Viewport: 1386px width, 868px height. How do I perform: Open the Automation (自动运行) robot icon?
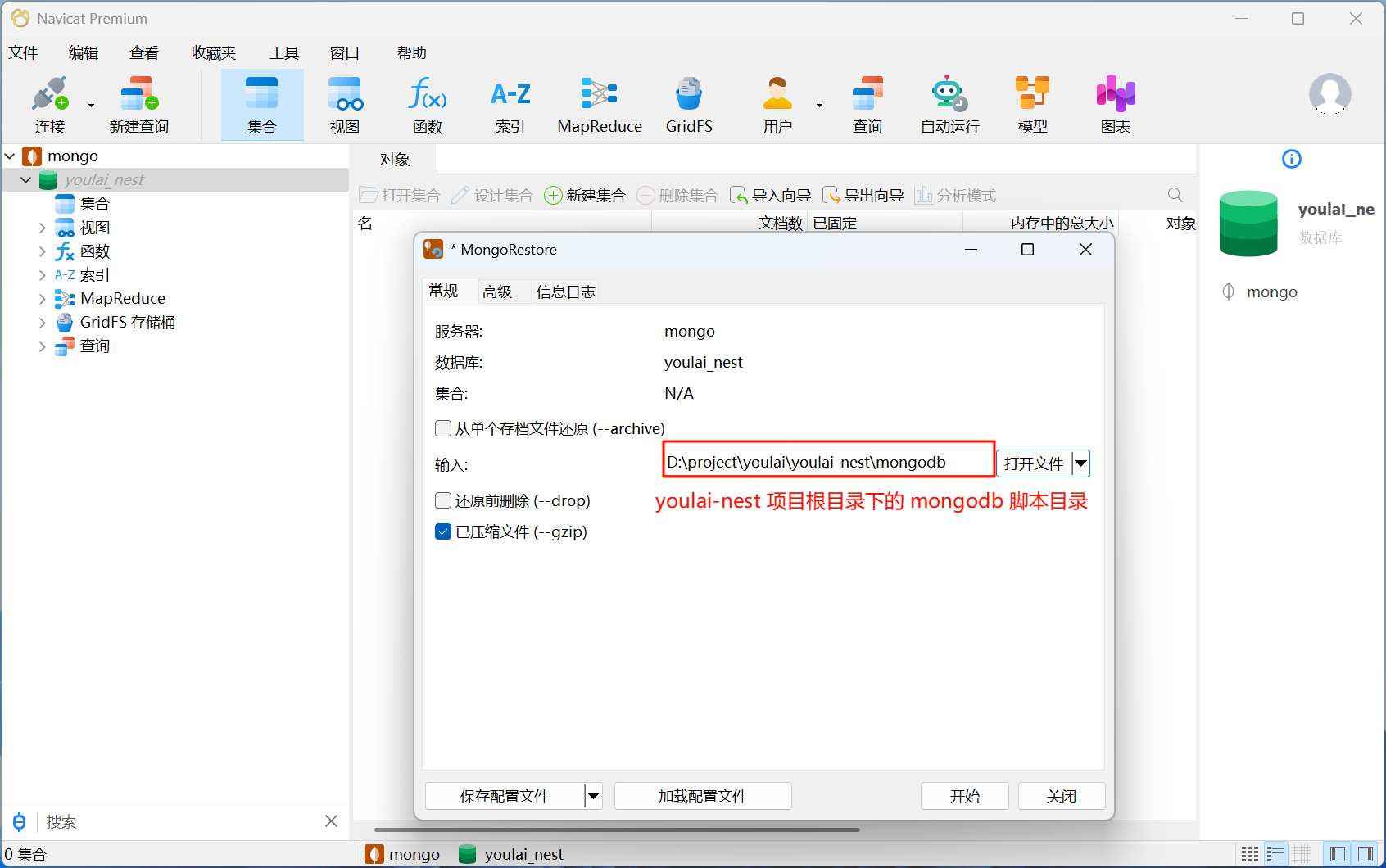950,105
